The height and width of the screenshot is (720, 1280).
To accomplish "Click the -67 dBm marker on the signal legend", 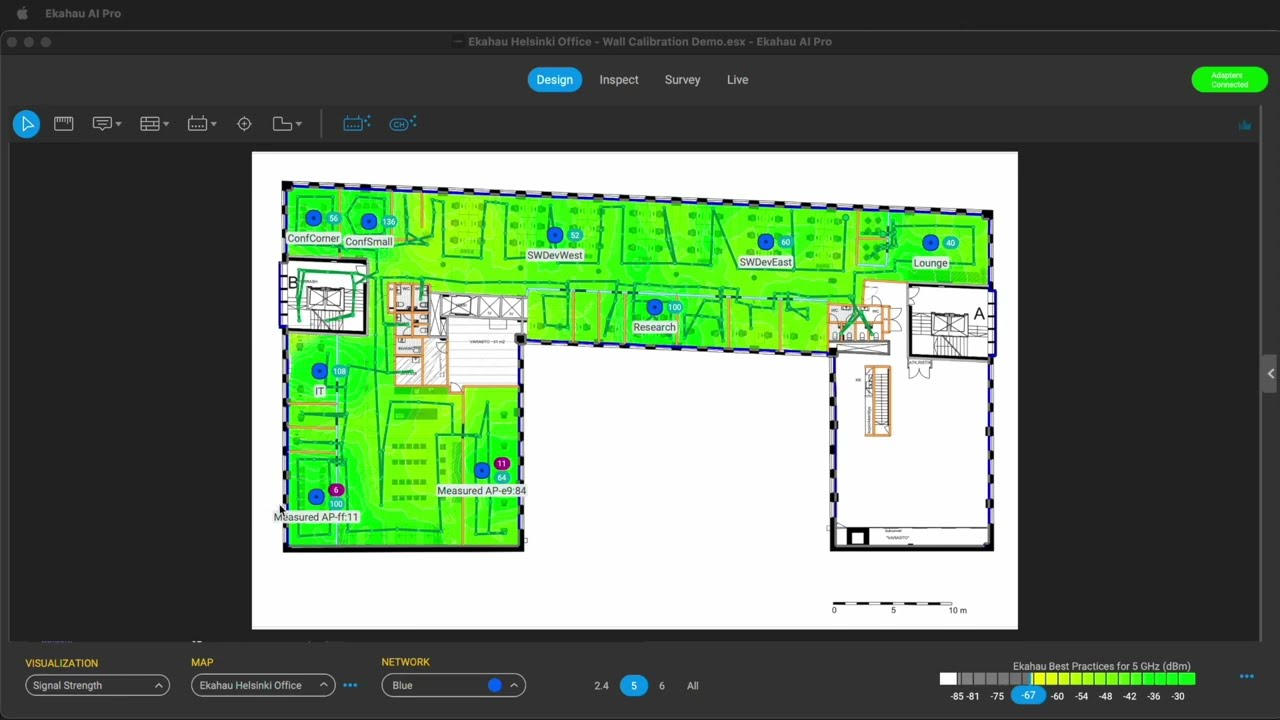I will pos(1029,695).
